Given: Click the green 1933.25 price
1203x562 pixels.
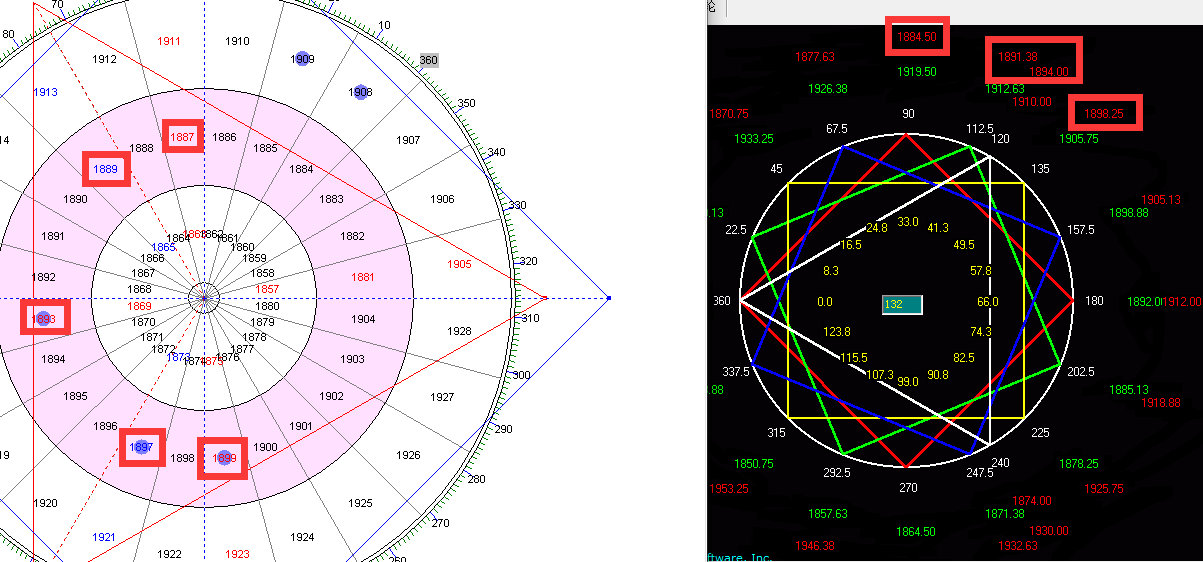Looking at the screenshot, I should 753,139.
